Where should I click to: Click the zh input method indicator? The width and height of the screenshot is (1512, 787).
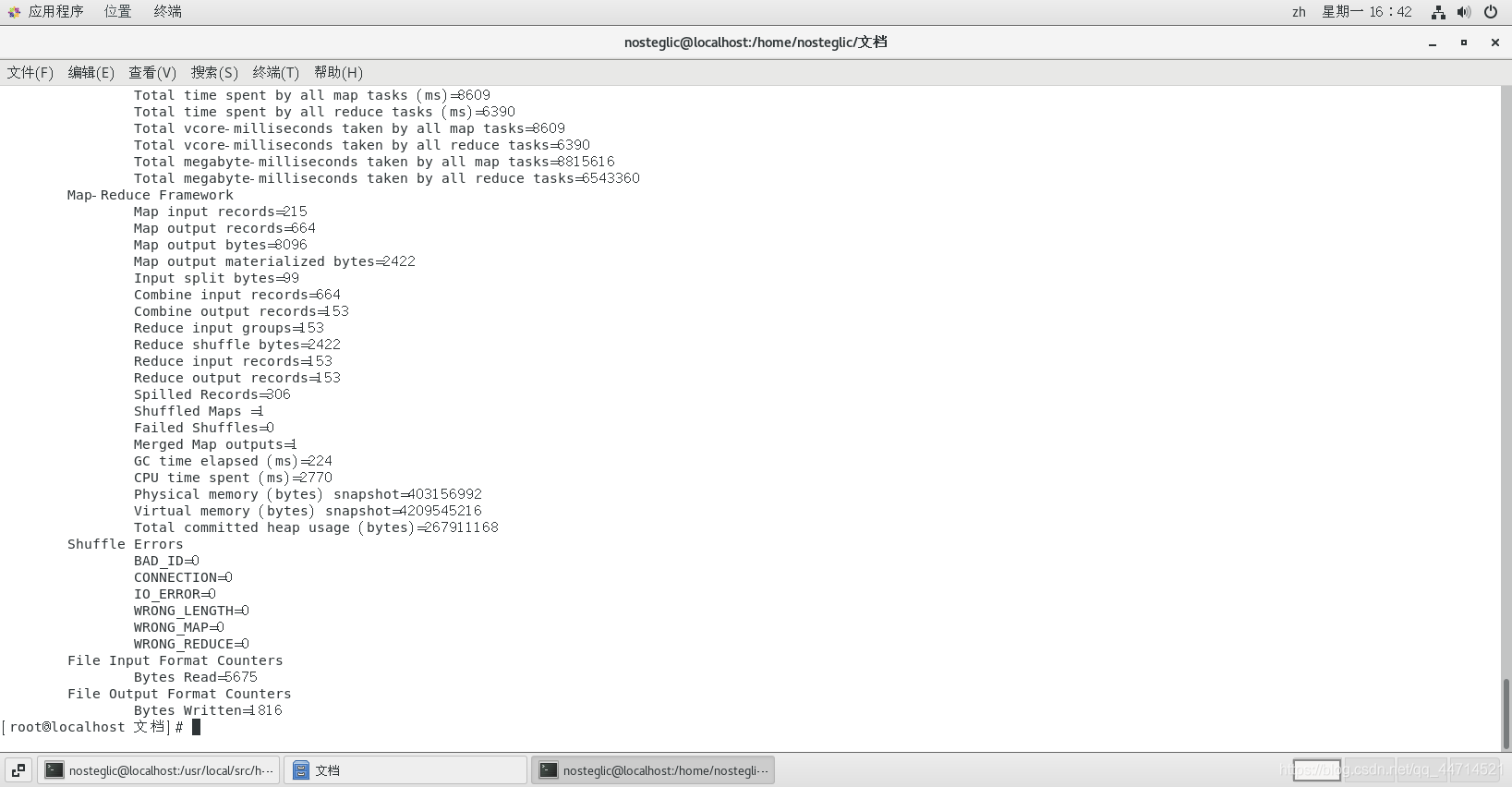tap(1299, 12)
